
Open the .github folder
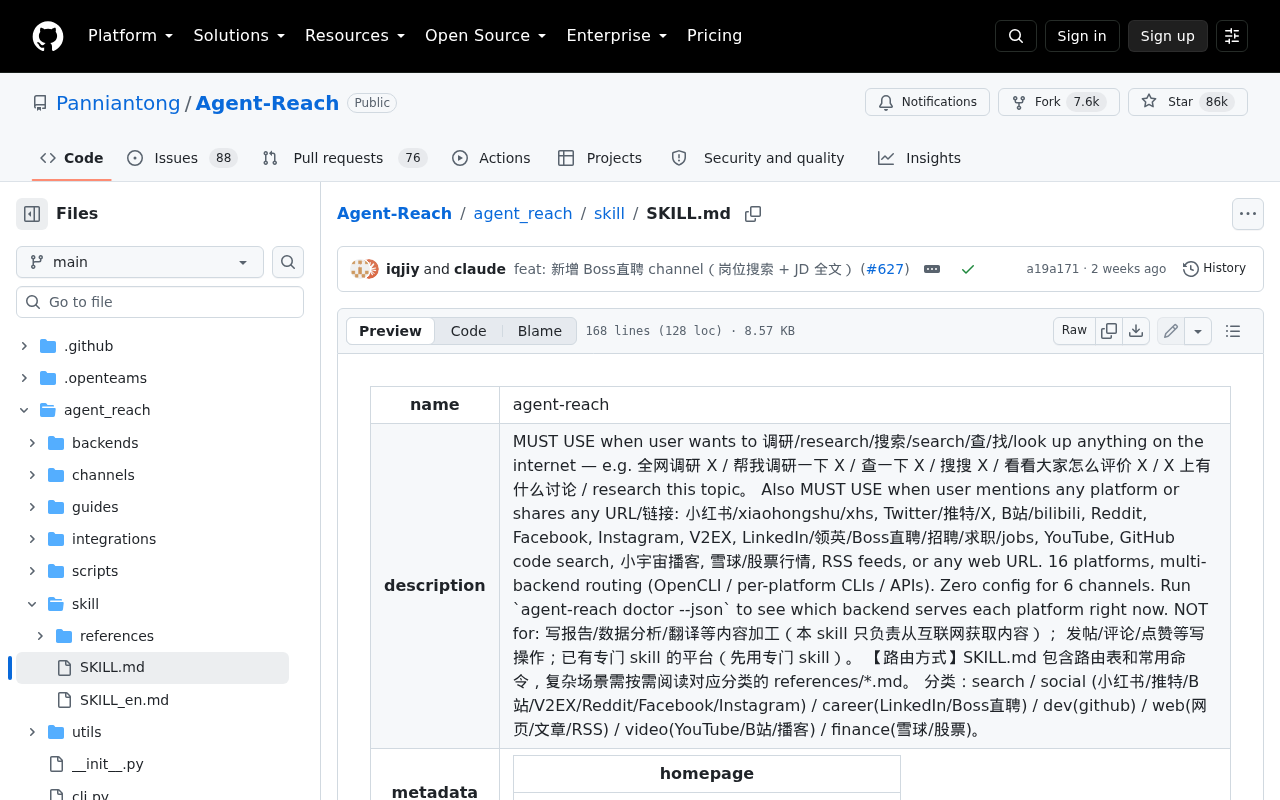[x=88, y=346]
